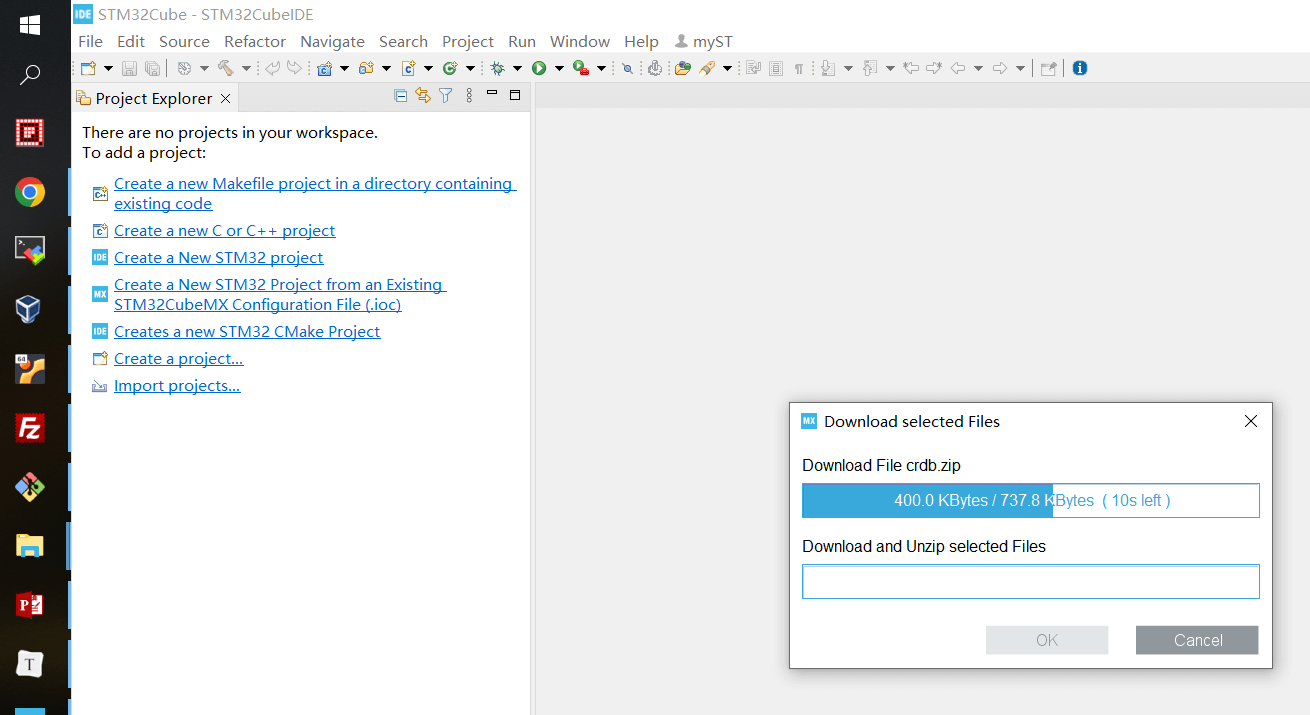Open the Window menu
The image size is (1310, 715).
(580, 41)
